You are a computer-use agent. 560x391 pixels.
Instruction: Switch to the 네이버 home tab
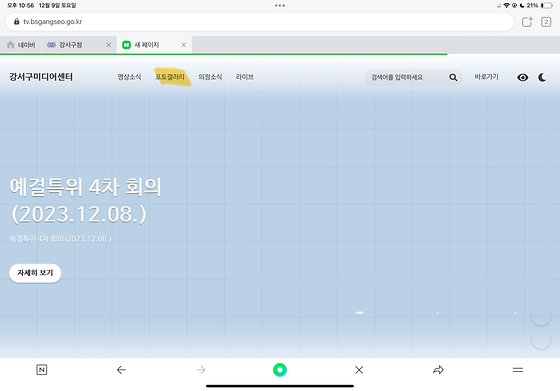coord(21,45)
